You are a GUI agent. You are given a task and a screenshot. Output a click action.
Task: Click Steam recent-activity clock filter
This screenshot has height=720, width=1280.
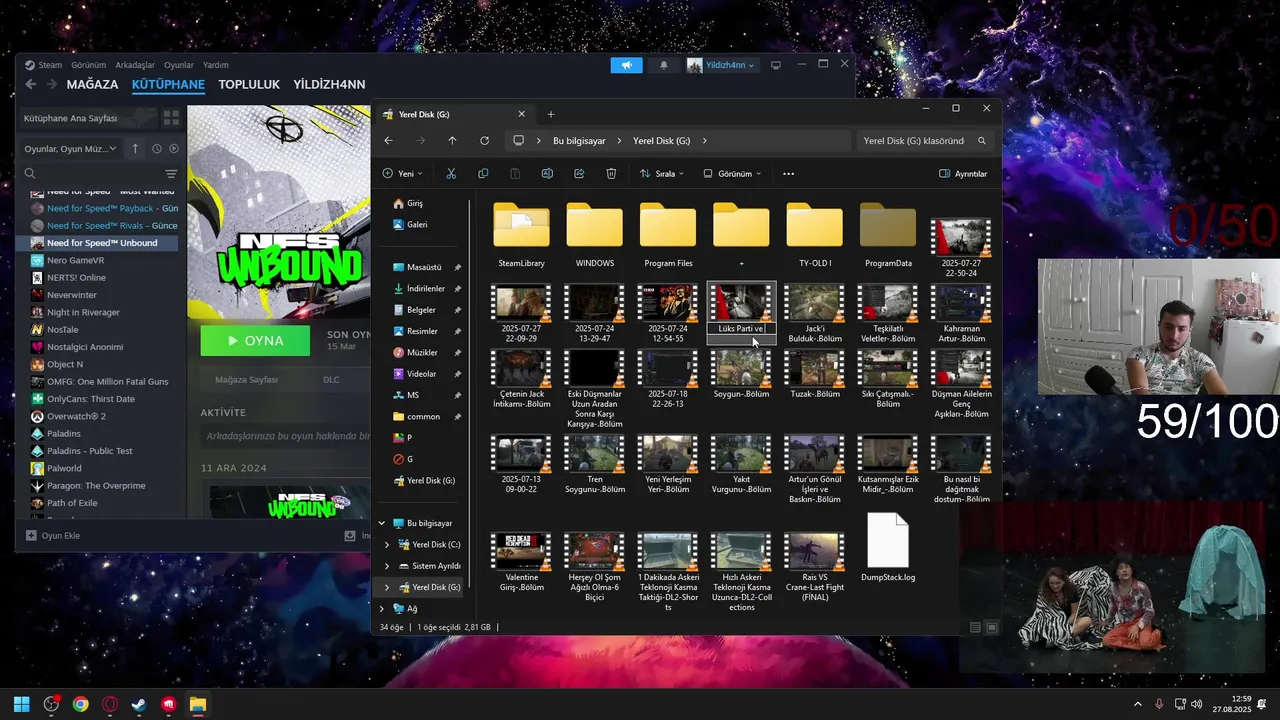pos(157,148)
